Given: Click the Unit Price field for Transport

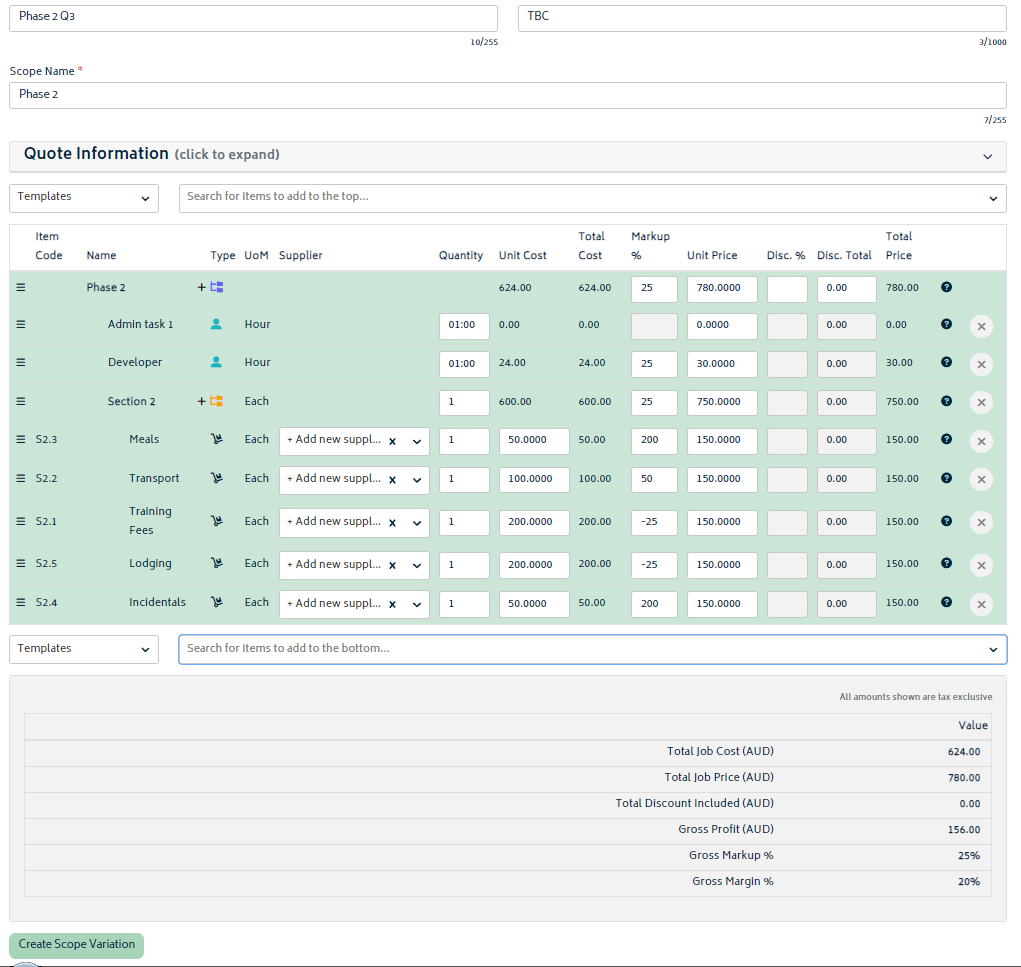Looking at the screenshot, I should 721,480.
